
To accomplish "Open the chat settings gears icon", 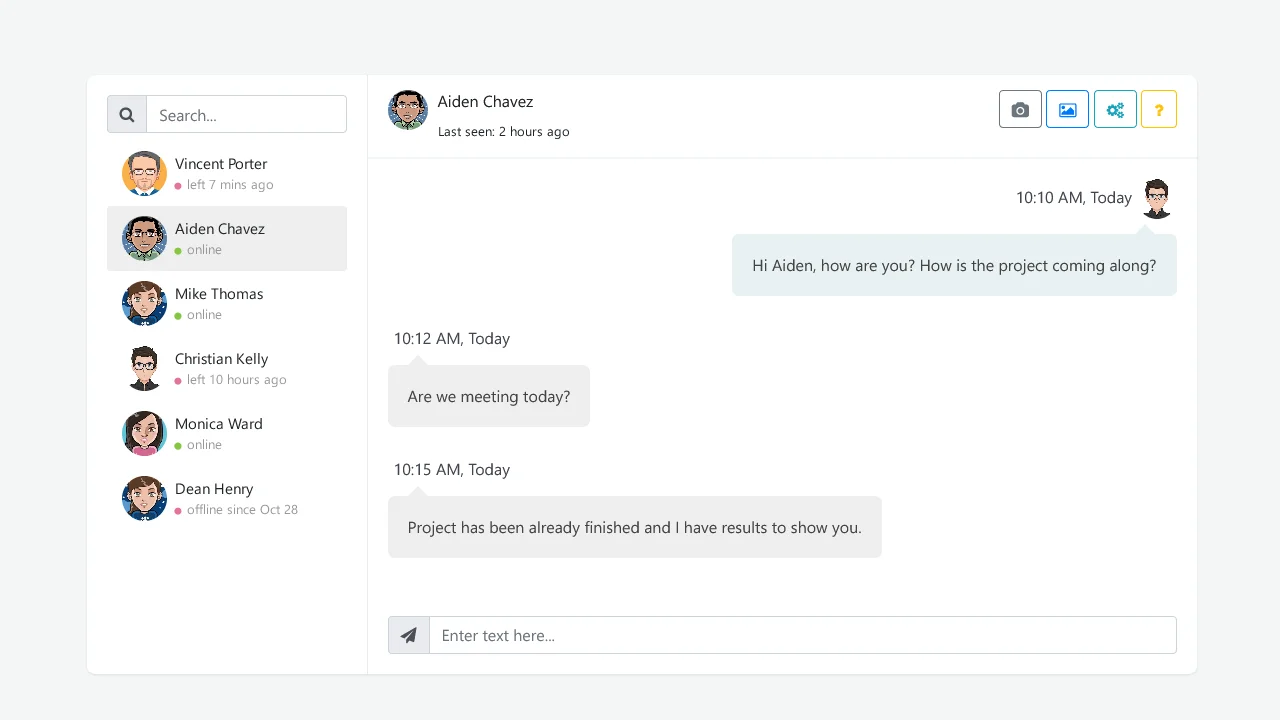I will tap(1115, 109).
